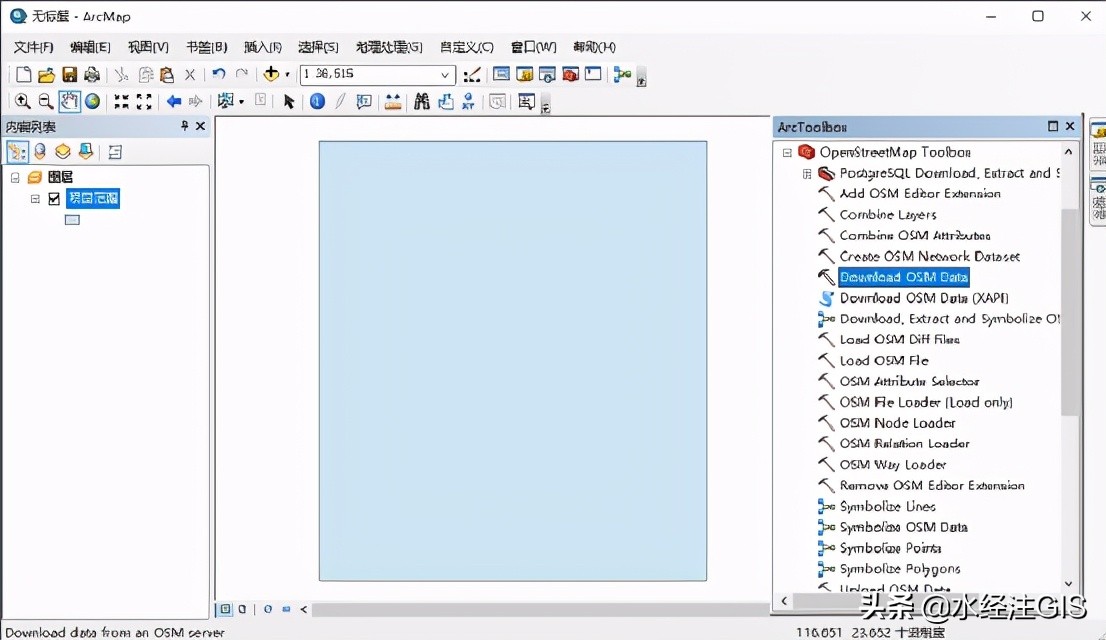Switch contents list to List By Visibility
Screen dimensions: 1106x640
(63, 152)
